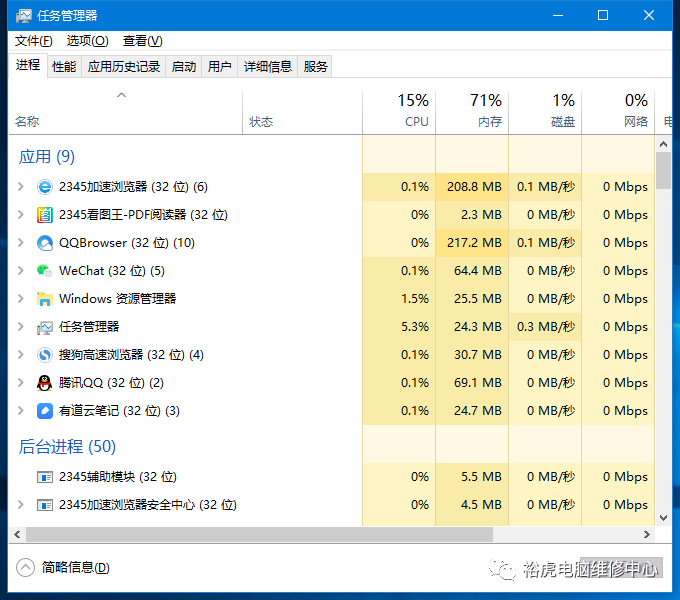Click the 0.3 MB/秒 disk cell
This screenshot has height=600, width=680.
pyautogui.click(x=545, y=327)
